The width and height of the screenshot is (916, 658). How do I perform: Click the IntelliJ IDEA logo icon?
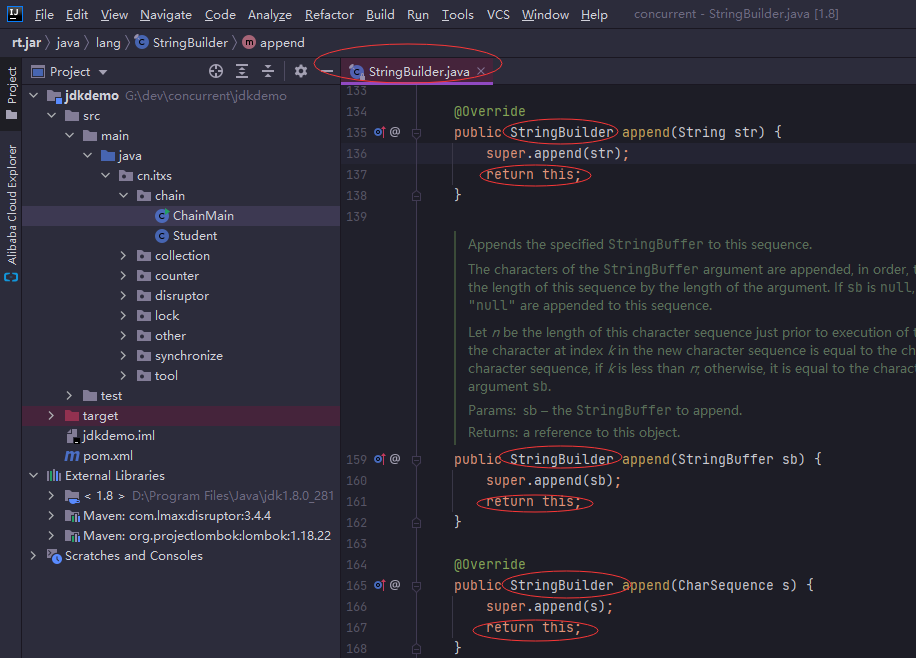pyautogui.click(x=14, y=14)
